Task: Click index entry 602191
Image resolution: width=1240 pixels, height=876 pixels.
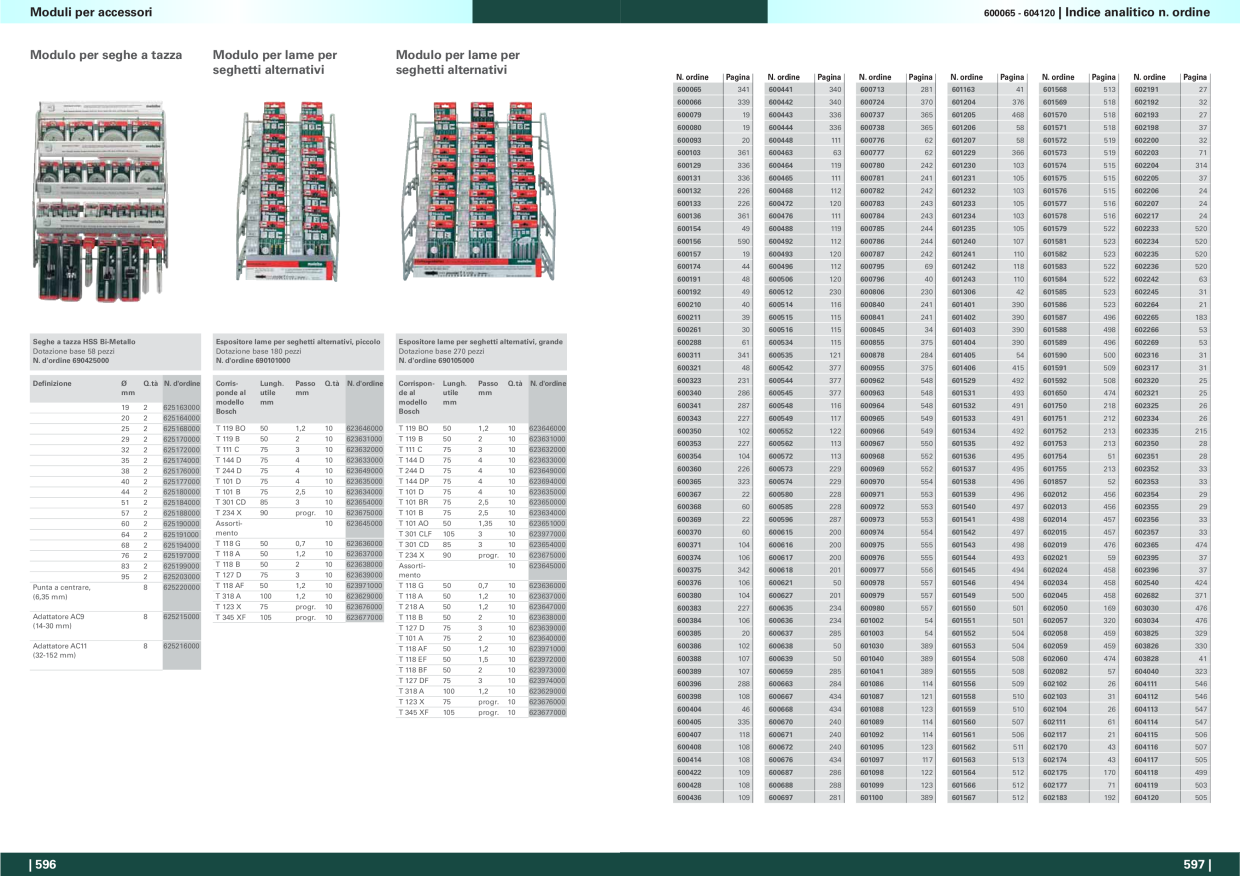Action: (x=1147, y=90)
